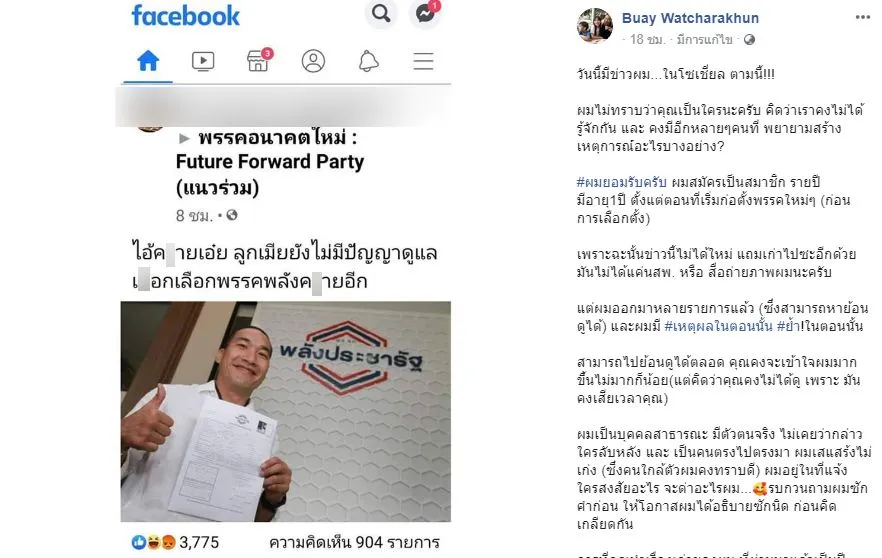The width and height of the screenshot is (882, 558).
Task: Open the 904 comments link
Action: tap(354, 542)
